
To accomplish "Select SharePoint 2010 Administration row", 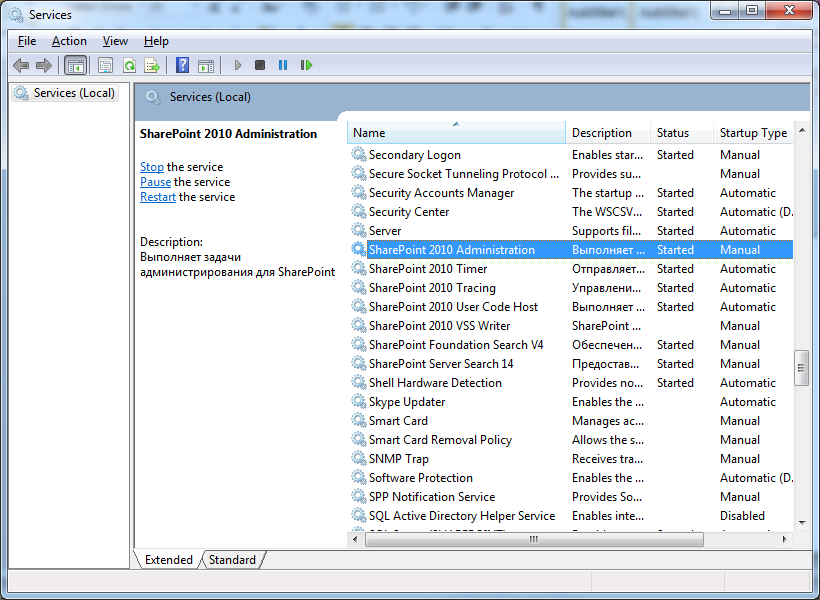I will point(571,250).
